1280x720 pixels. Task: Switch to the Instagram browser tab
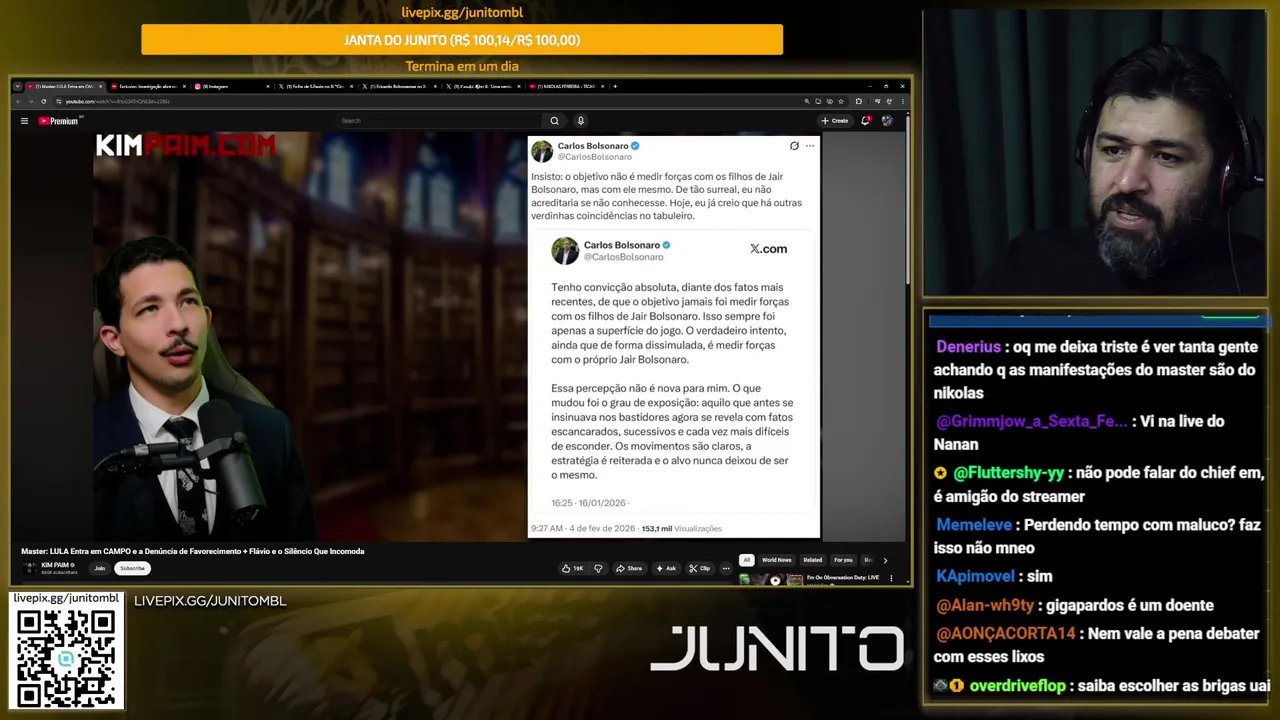[230, 86]
